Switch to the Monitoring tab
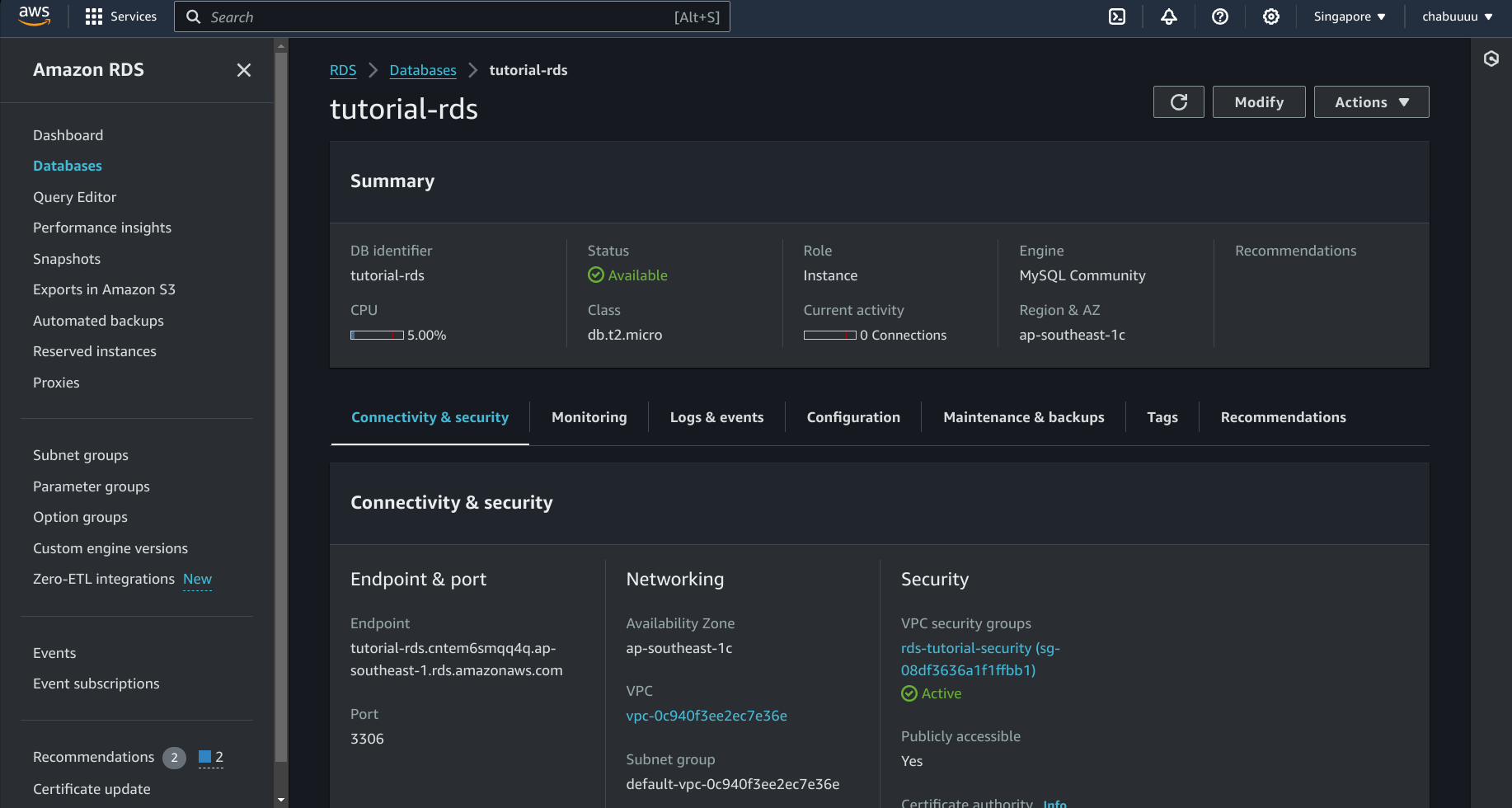Screen dimensions: 1512x808 point(589,417)
